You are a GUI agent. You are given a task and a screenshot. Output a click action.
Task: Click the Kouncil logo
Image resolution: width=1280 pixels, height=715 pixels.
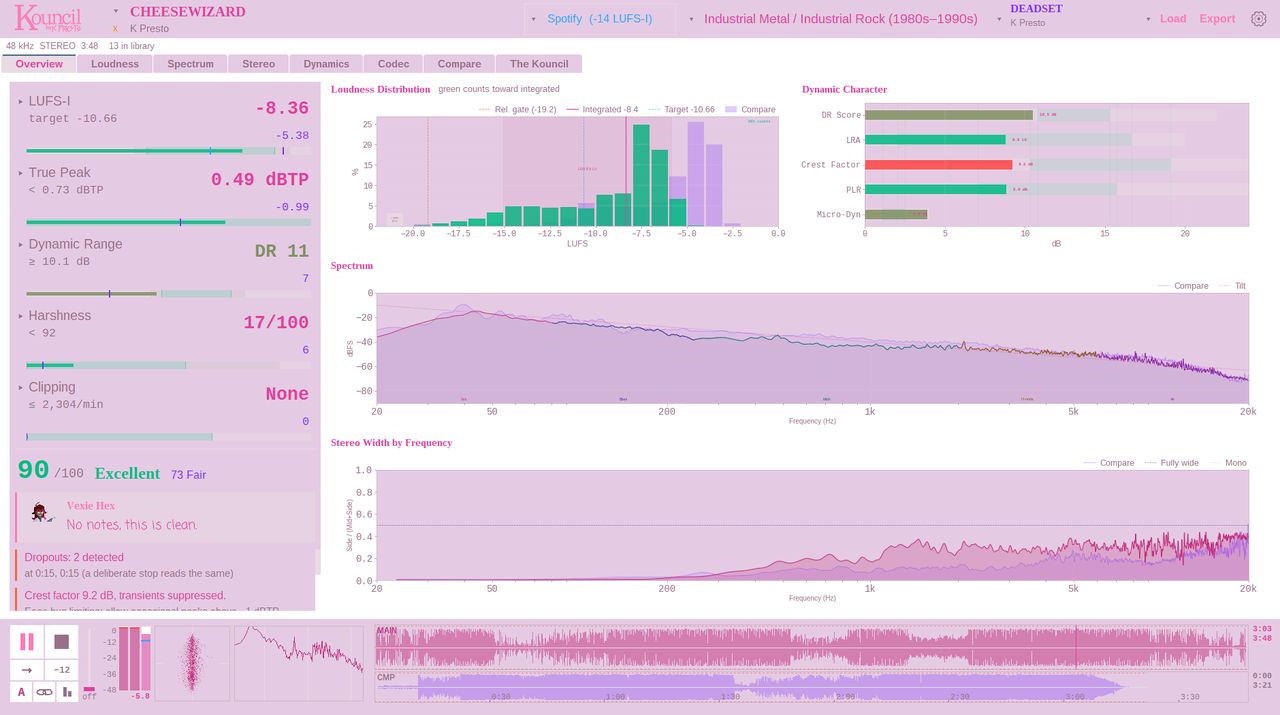[47, 18]
